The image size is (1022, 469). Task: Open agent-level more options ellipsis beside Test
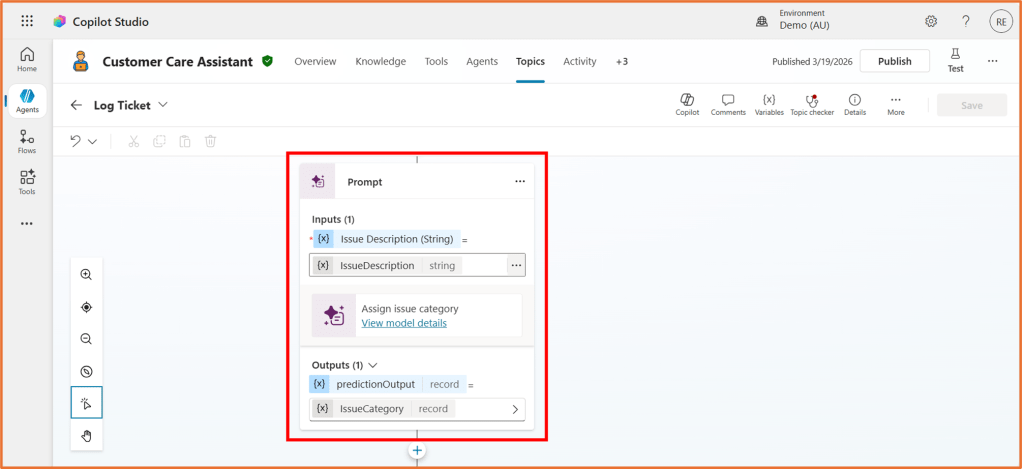click(x=993, y=61)
